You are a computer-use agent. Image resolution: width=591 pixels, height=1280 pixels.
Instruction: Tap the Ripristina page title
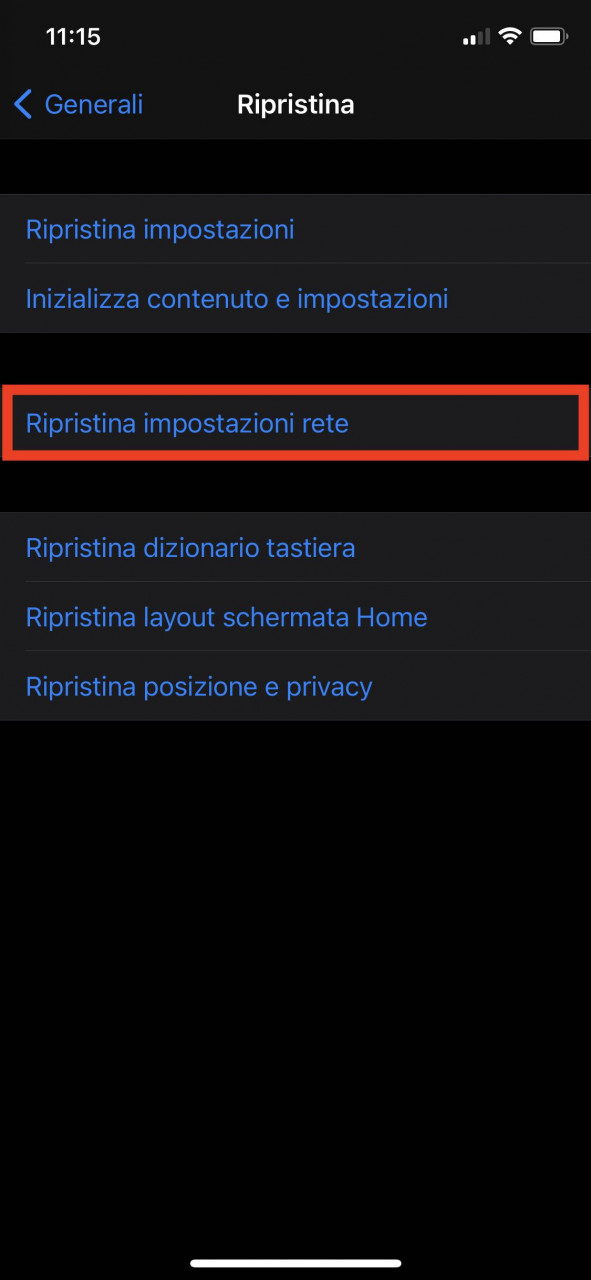(x=296, y=104)
